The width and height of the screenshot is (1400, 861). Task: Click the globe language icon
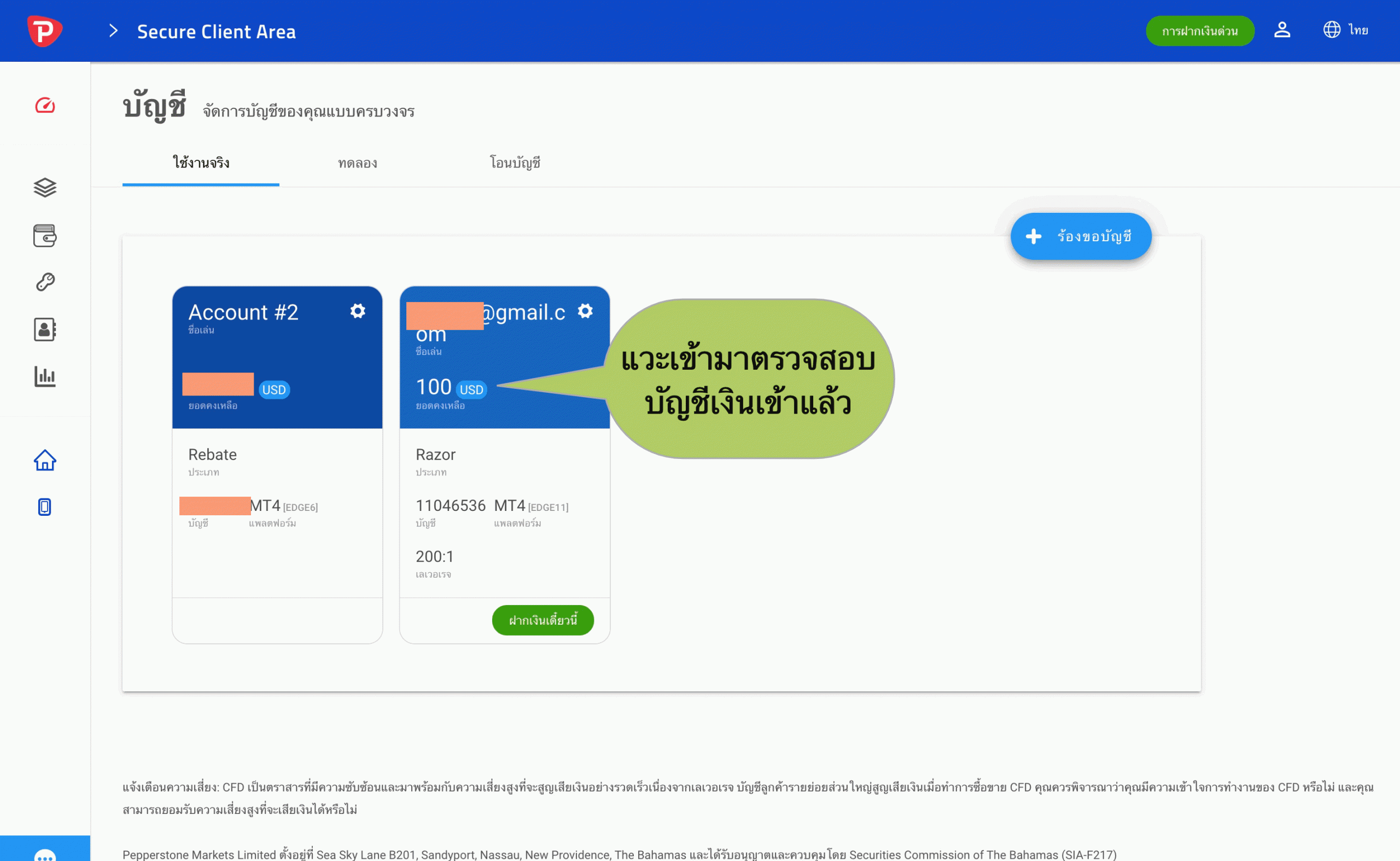(x=1331, y=30)
